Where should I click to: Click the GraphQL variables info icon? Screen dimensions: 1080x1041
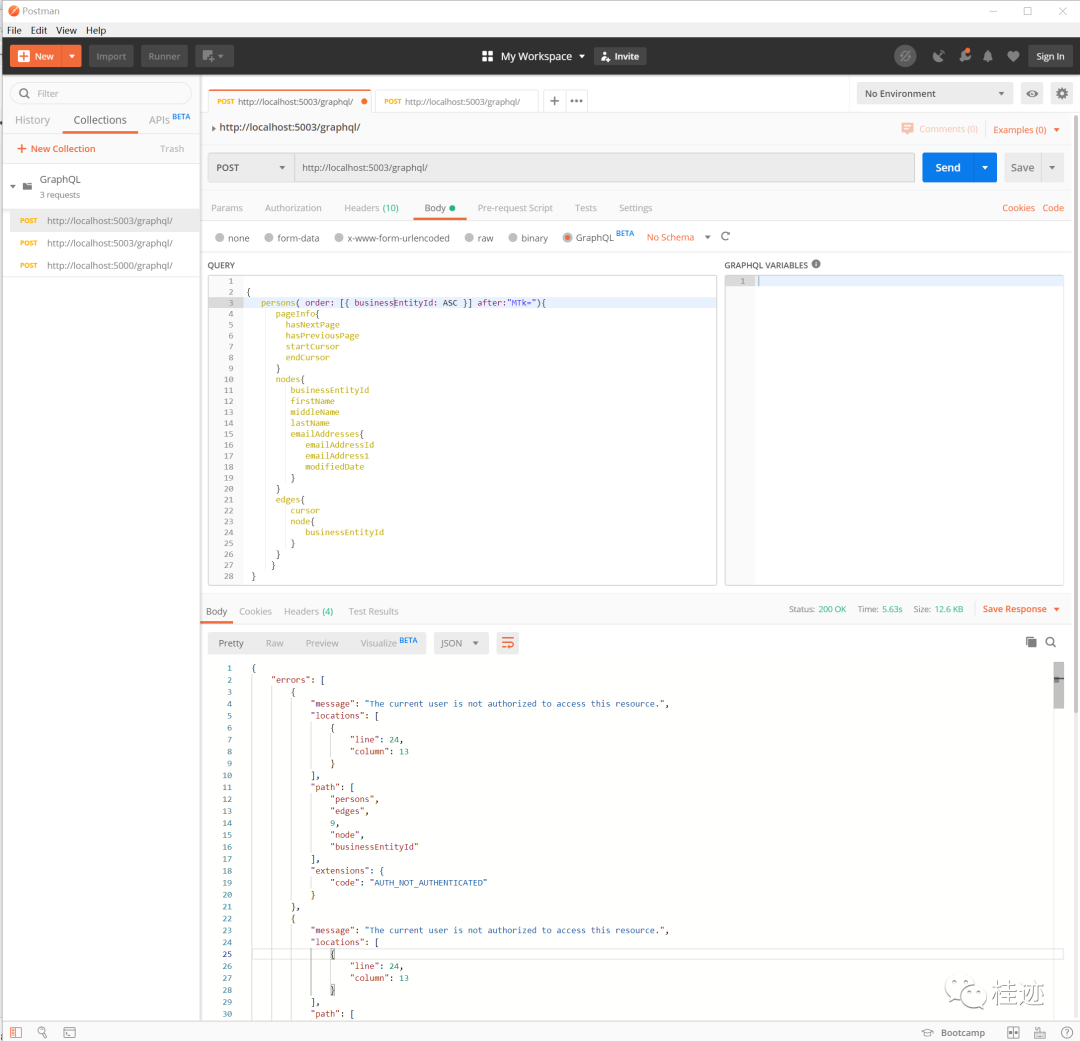pos(816,264)
